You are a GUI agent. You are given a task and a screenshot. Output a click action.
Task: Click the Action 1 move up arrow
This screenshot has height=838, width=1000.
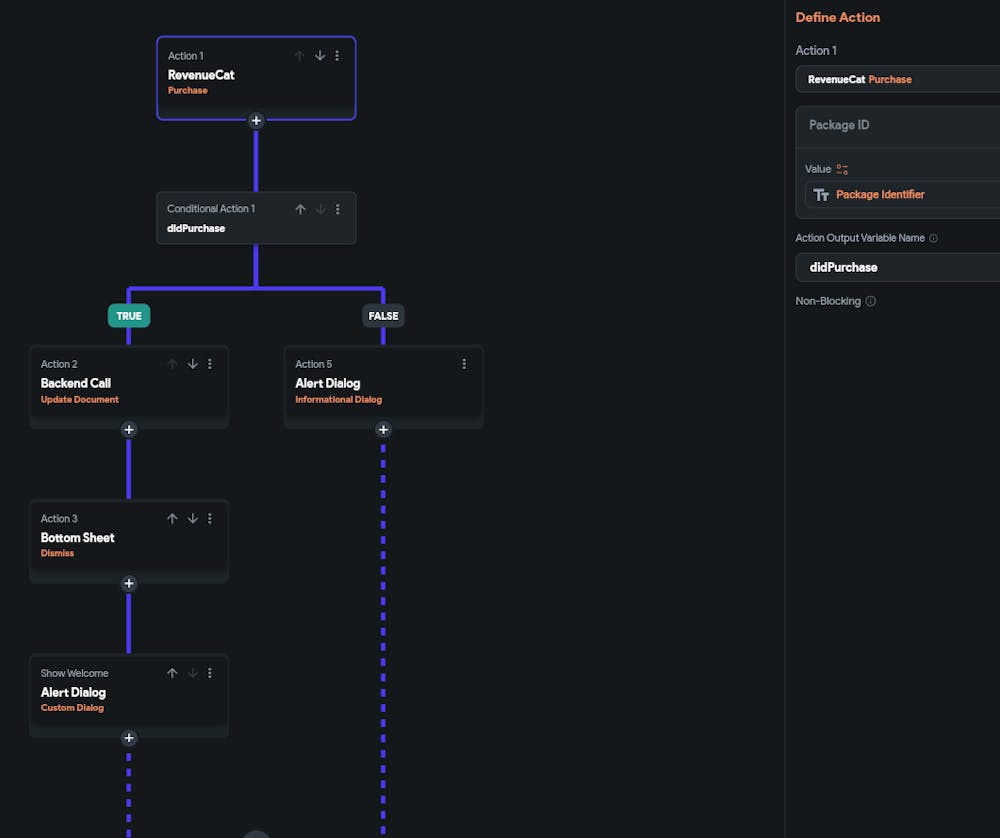pos(299,56)
